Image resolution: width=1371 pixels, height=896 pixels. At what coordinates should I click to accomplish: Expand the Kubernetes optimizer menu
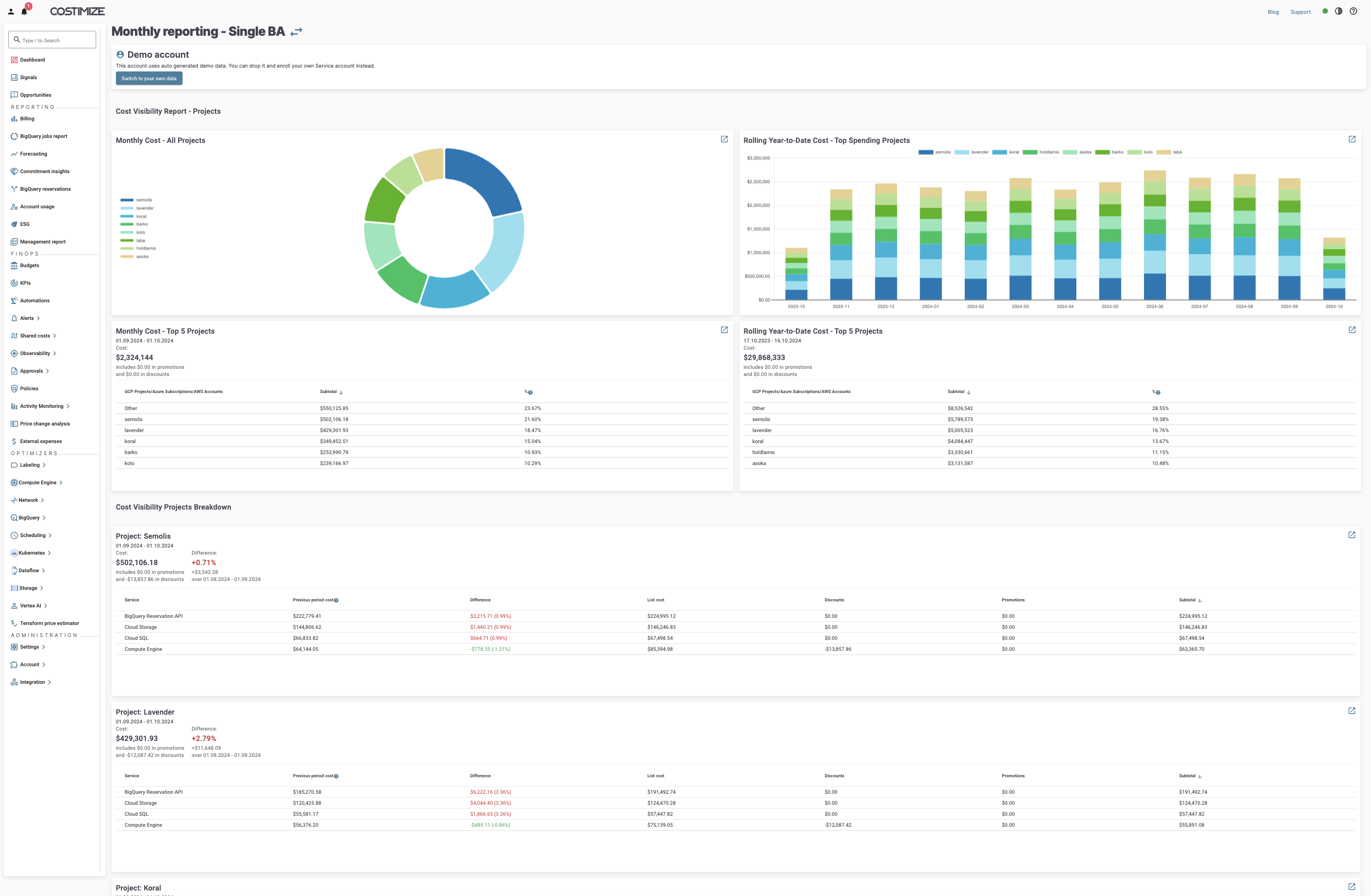point(32,552)
